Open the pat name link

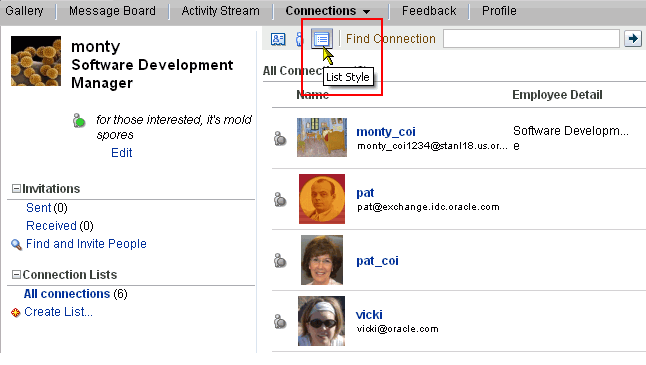click(x=365, y=193)
